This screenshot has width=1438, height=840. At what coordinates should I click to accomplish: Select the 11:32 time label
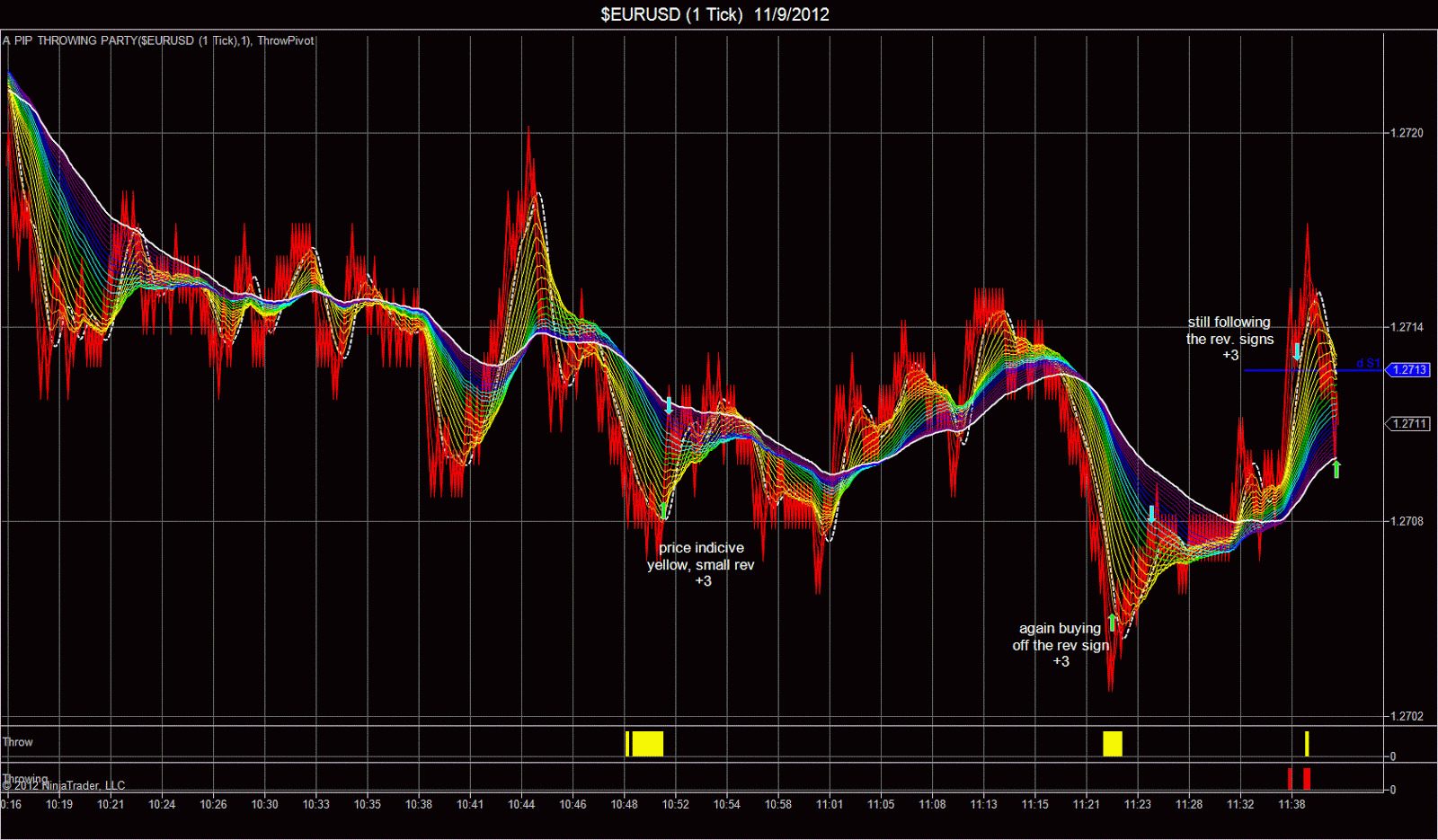[1240, 804]
